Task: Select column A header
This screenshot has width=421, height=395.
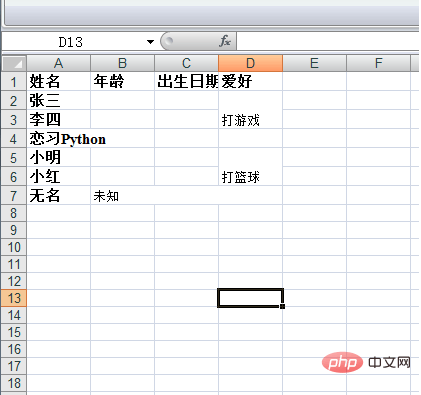Action: (x=59, y=63)
